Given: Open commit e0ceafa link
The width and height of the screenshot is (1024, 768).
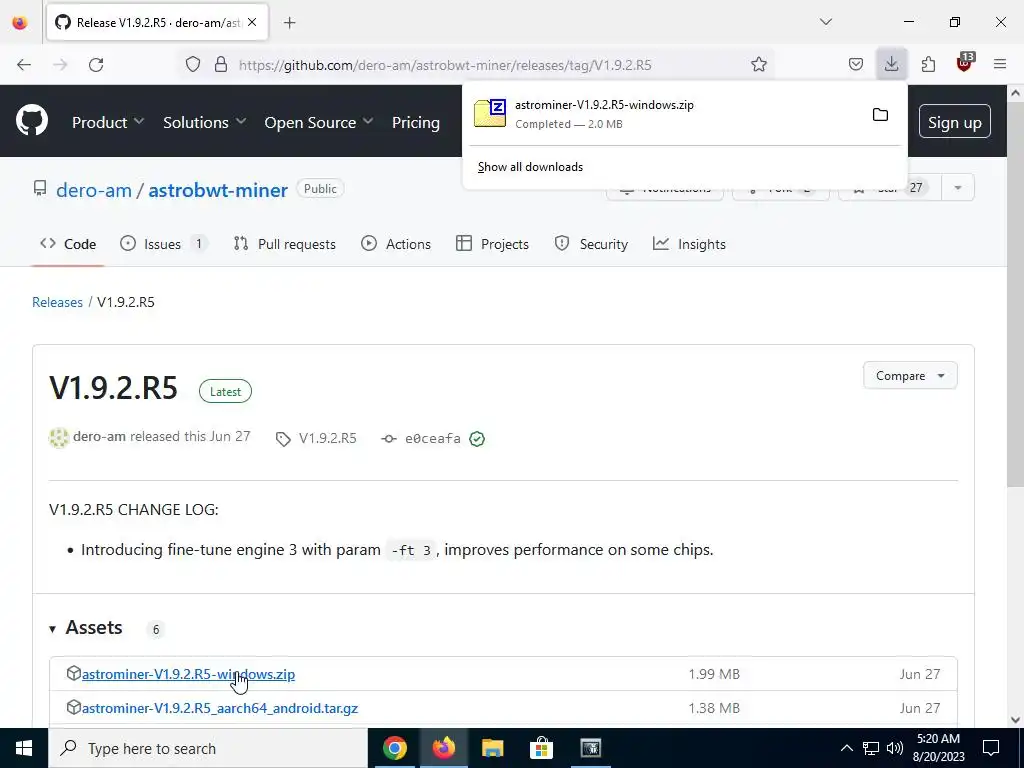Looking at the screenshot, I should (x=433, y=439).
